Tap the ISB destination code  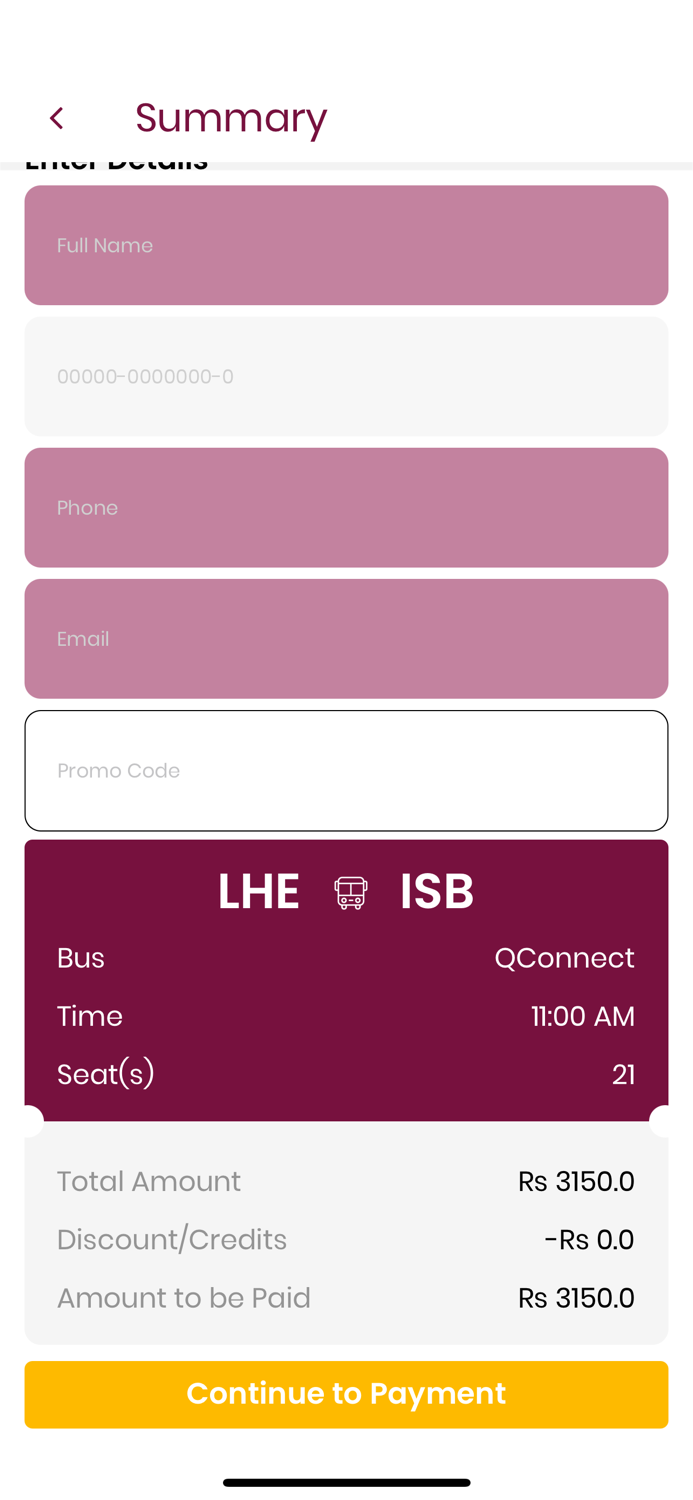tap(437, 890)
